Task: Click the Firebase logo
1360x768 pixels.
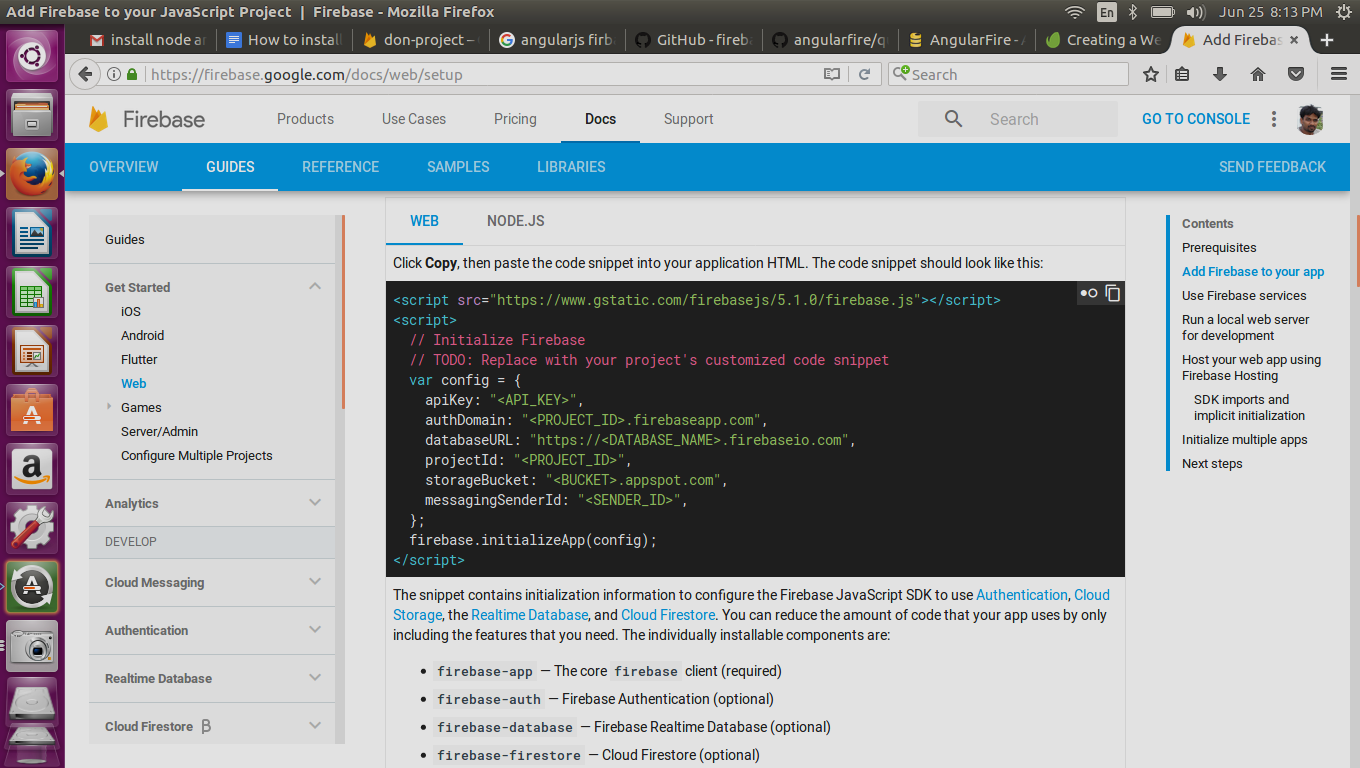Action: click(x=146, y=119)
